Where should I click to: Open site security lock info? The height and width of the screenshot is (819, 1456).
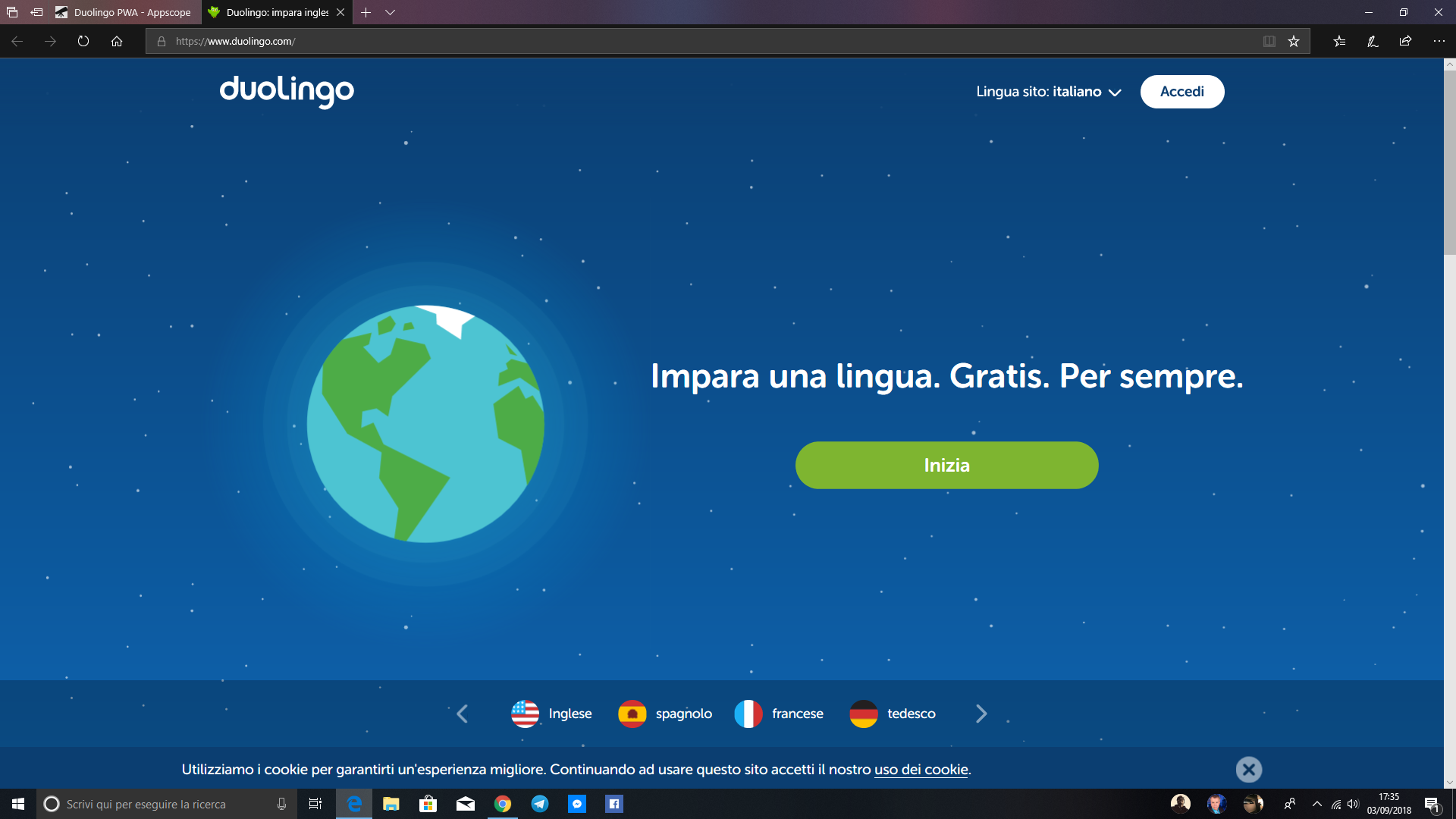click(162, 41)
